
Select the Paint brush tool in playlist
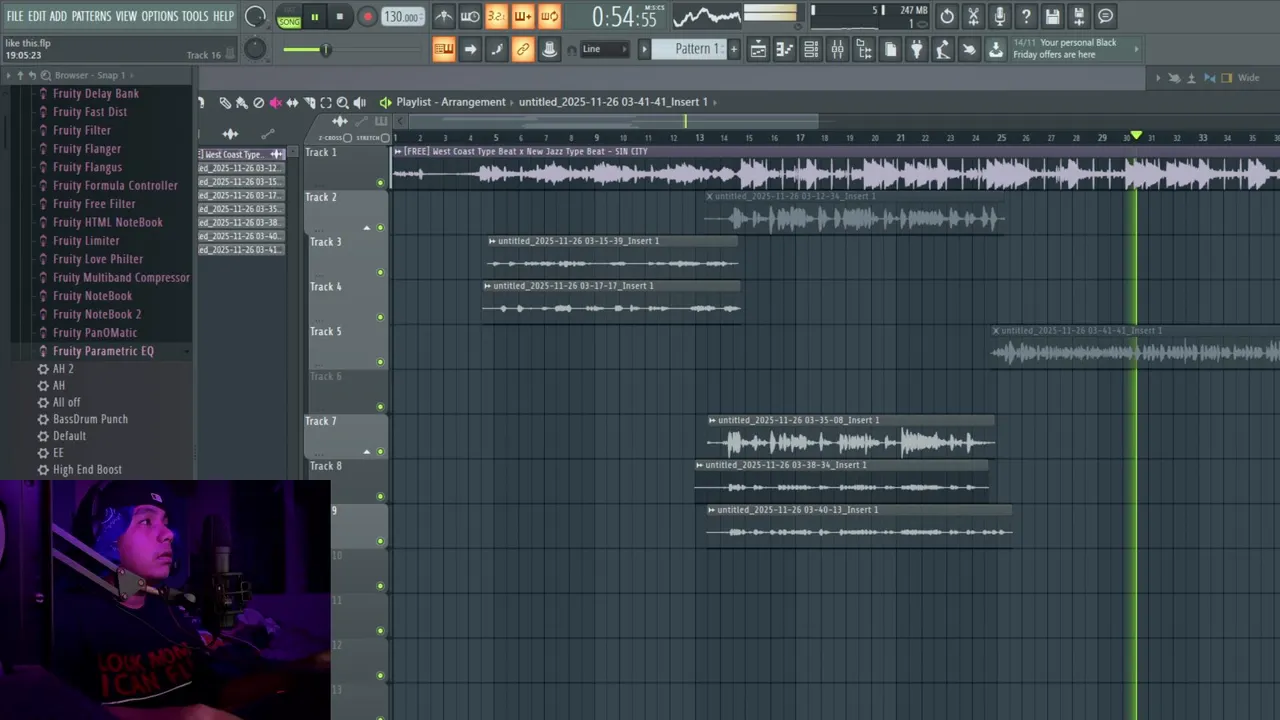(241, 102)
